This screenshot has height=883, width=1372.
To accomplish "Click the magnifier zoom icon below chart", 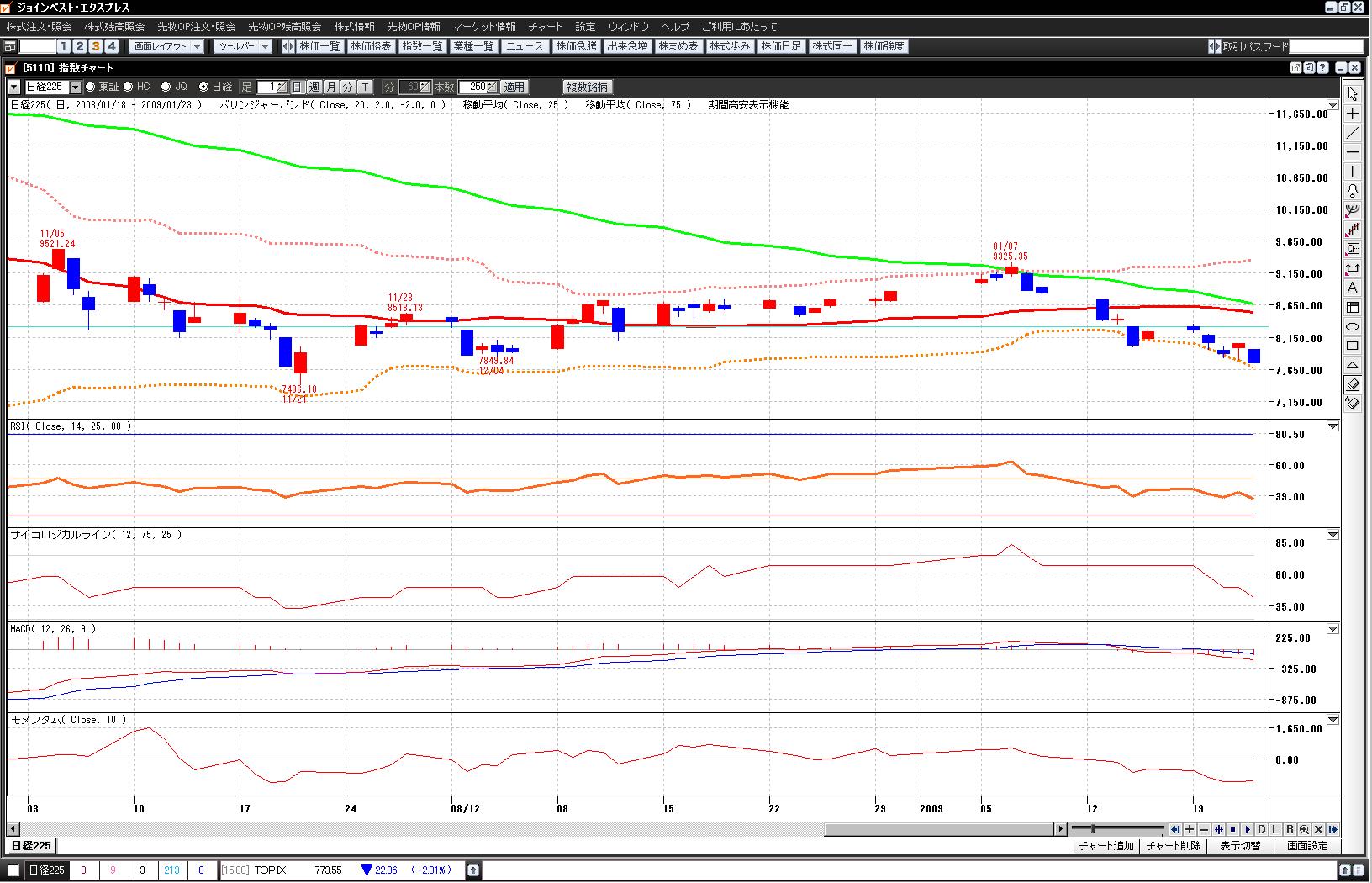I will [x=1304, y=829].
